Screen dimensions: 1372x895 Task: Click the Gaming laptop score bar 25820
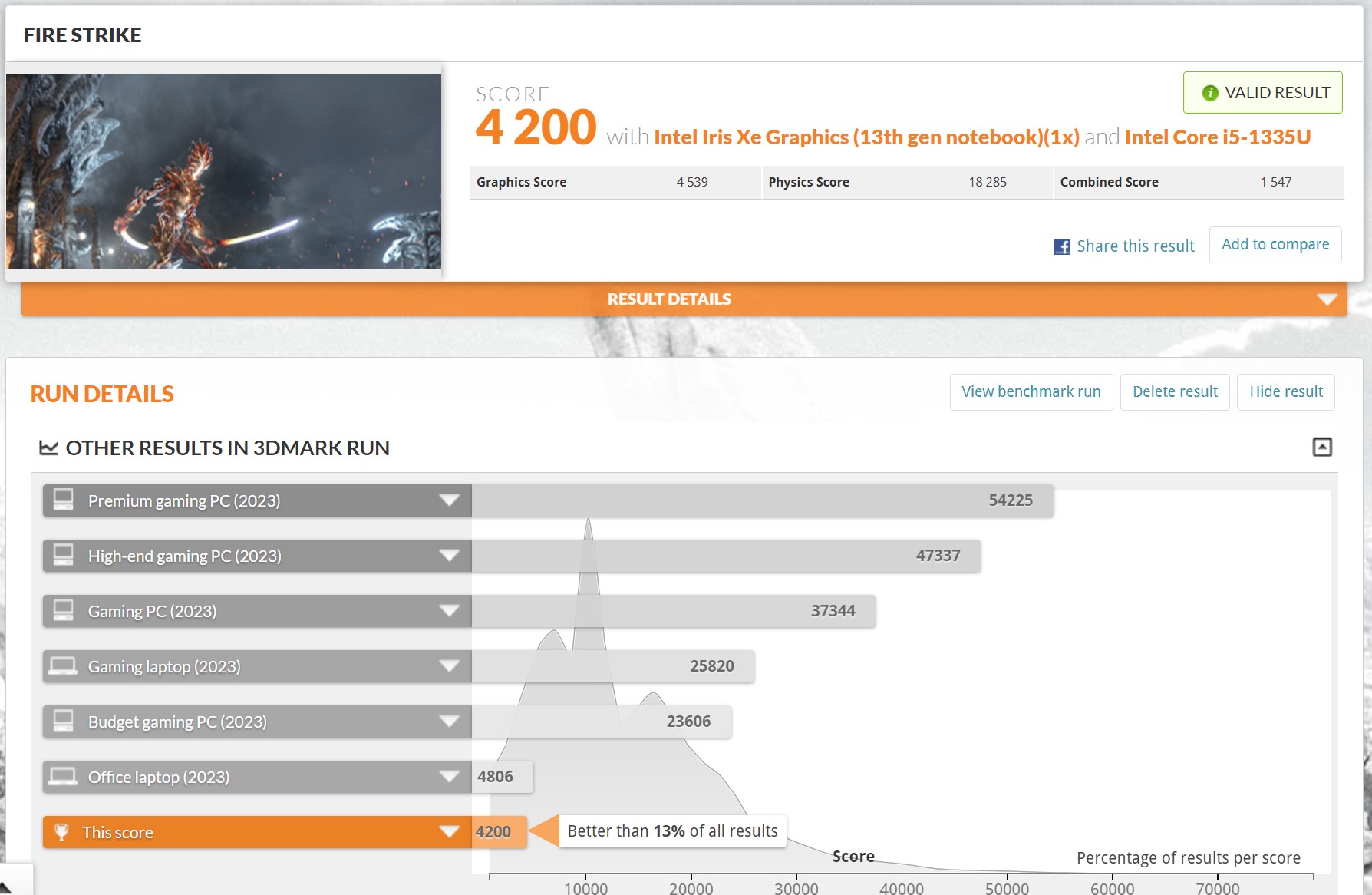point(612,666)
